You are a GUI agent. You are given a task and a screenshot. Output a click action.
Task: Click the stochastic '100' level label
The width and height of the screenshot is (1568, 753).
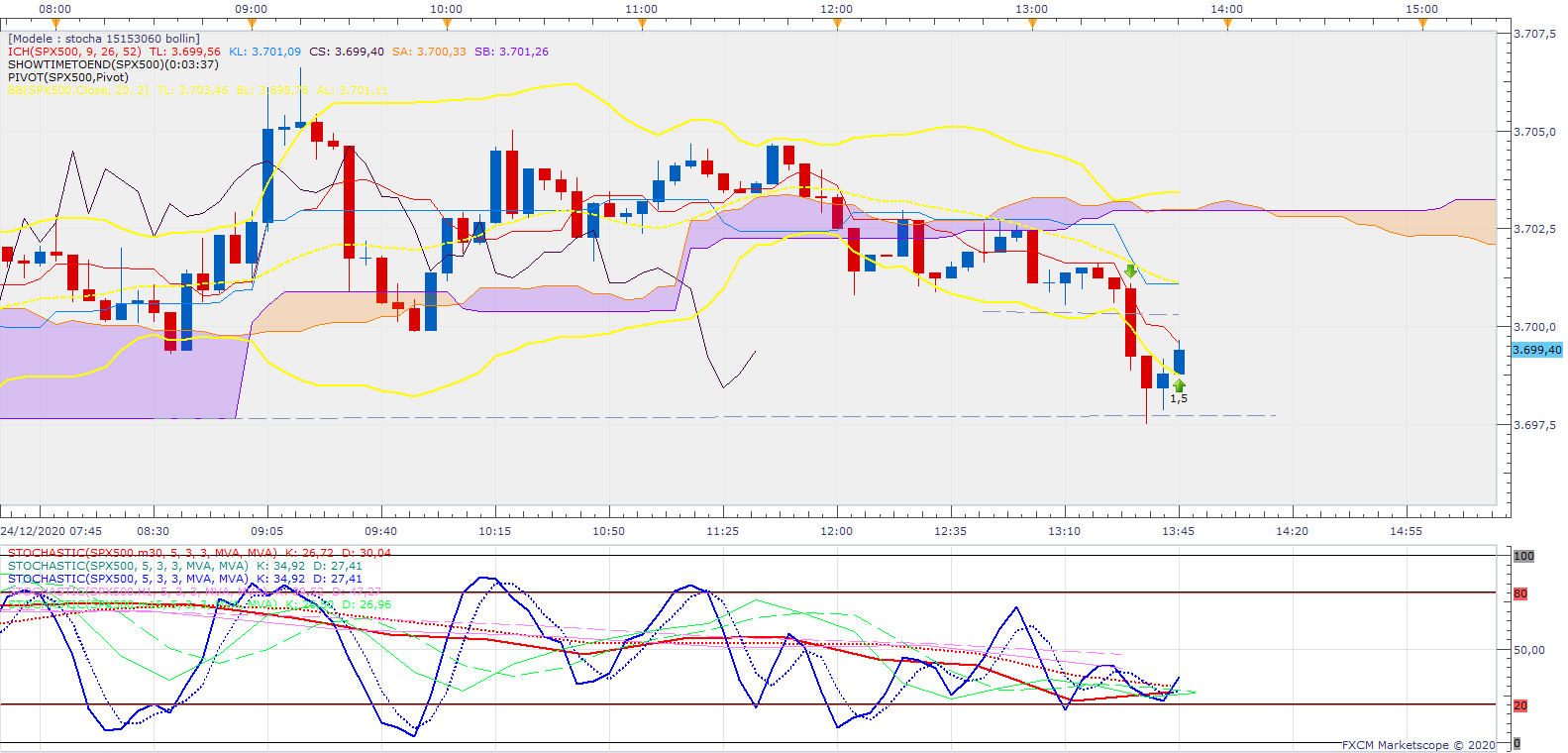[1523, 556]
